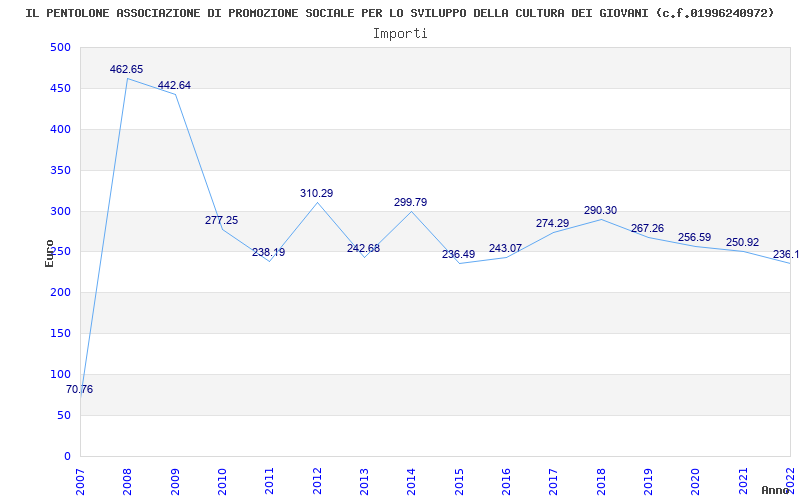Screen dimensions: 800x500
Task: Click the Euro y-axis label
Action: click(49, 254)
